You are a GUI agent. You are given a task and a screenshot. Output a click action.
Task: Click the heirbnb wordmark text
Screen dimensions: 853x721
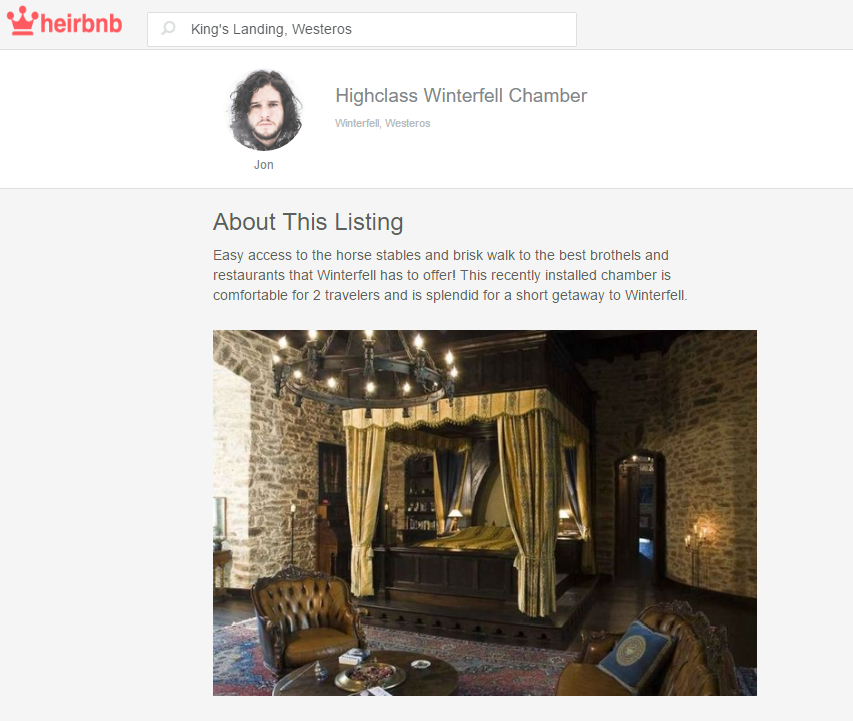pos(81,23)
